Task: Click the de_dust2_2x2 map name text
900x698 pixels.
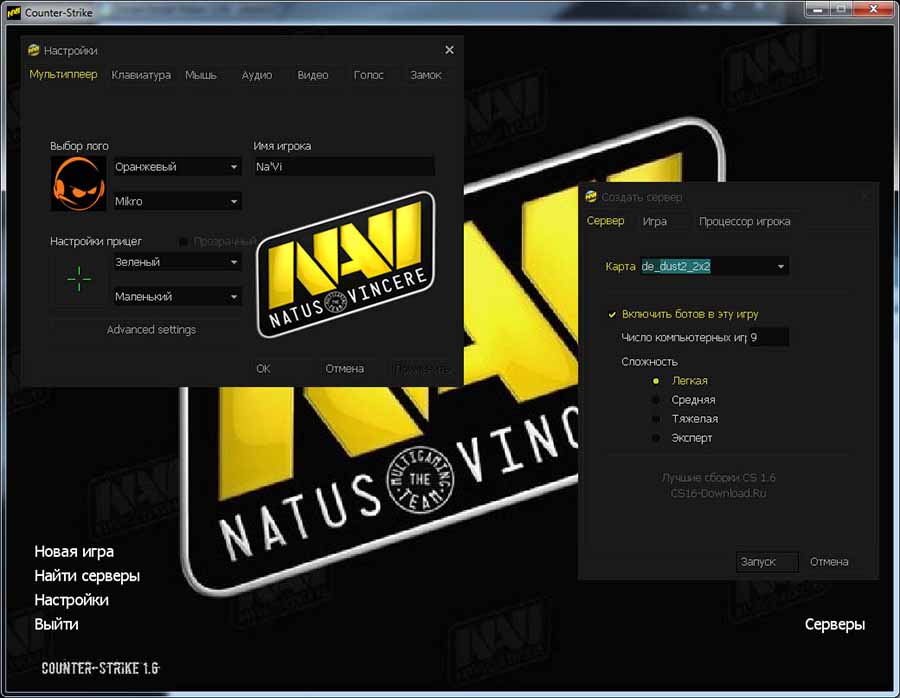Action: (x=676, y=266)
